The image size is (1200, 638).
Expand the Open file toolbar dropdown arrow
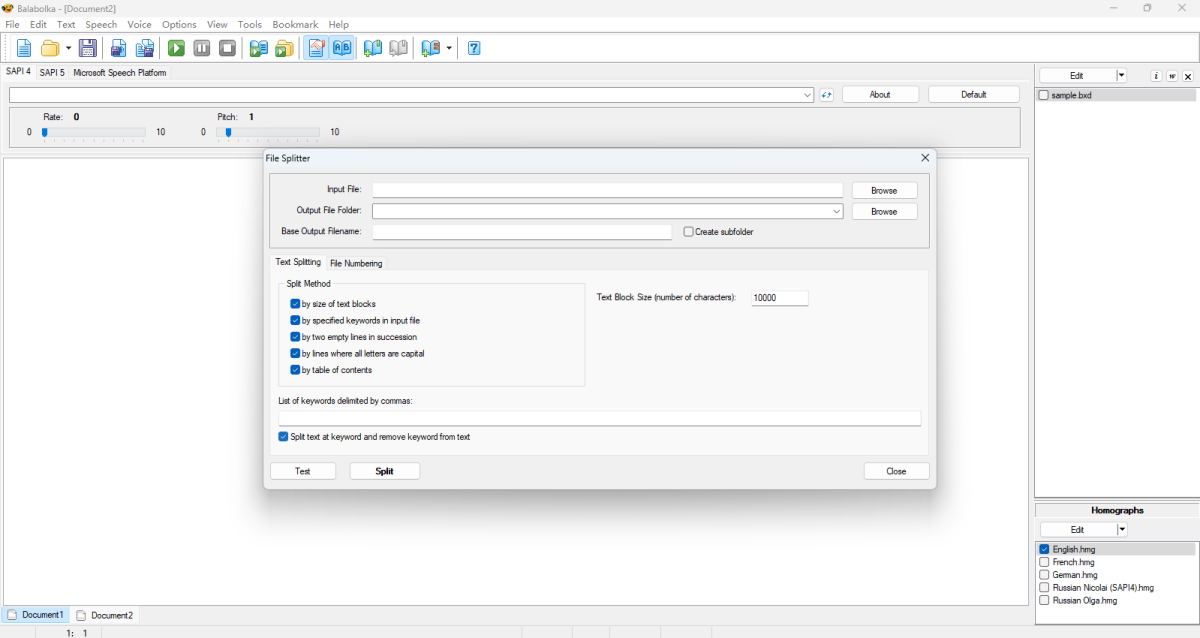[x=68, y=48]
